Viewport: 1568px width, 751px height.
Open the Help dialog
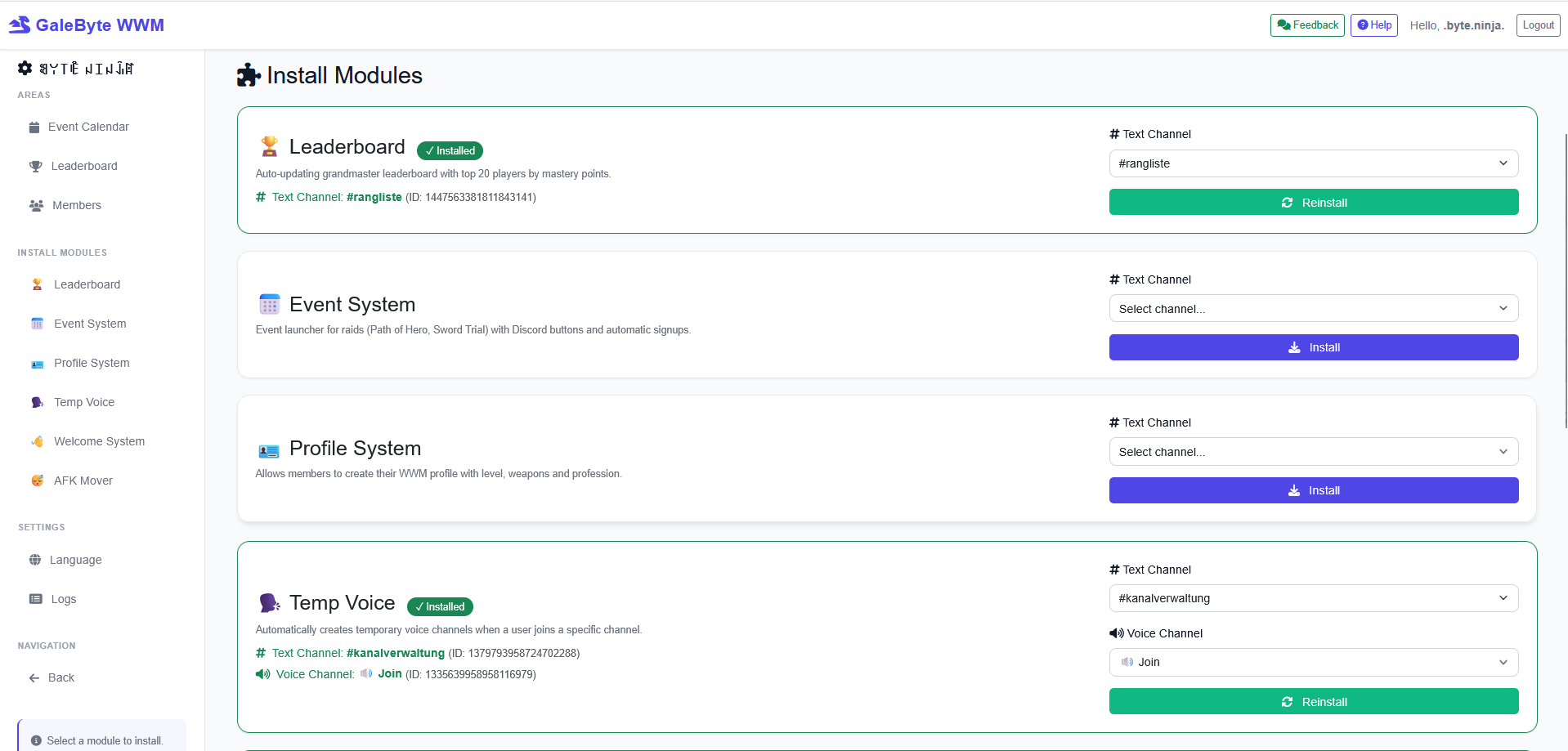[1373, 25]
